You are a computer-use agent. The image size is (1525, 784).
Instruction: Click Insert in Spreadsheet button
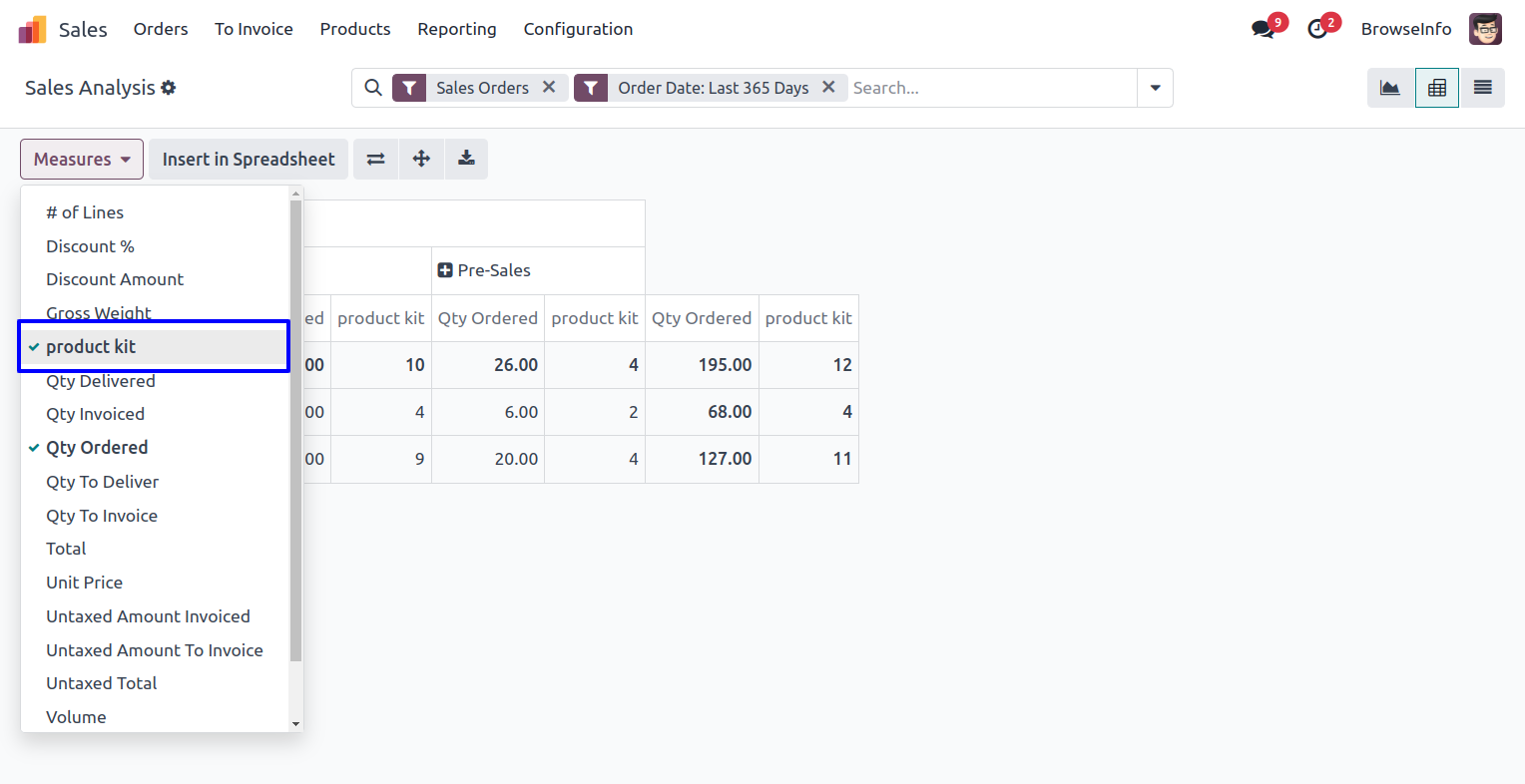[249, 160]
